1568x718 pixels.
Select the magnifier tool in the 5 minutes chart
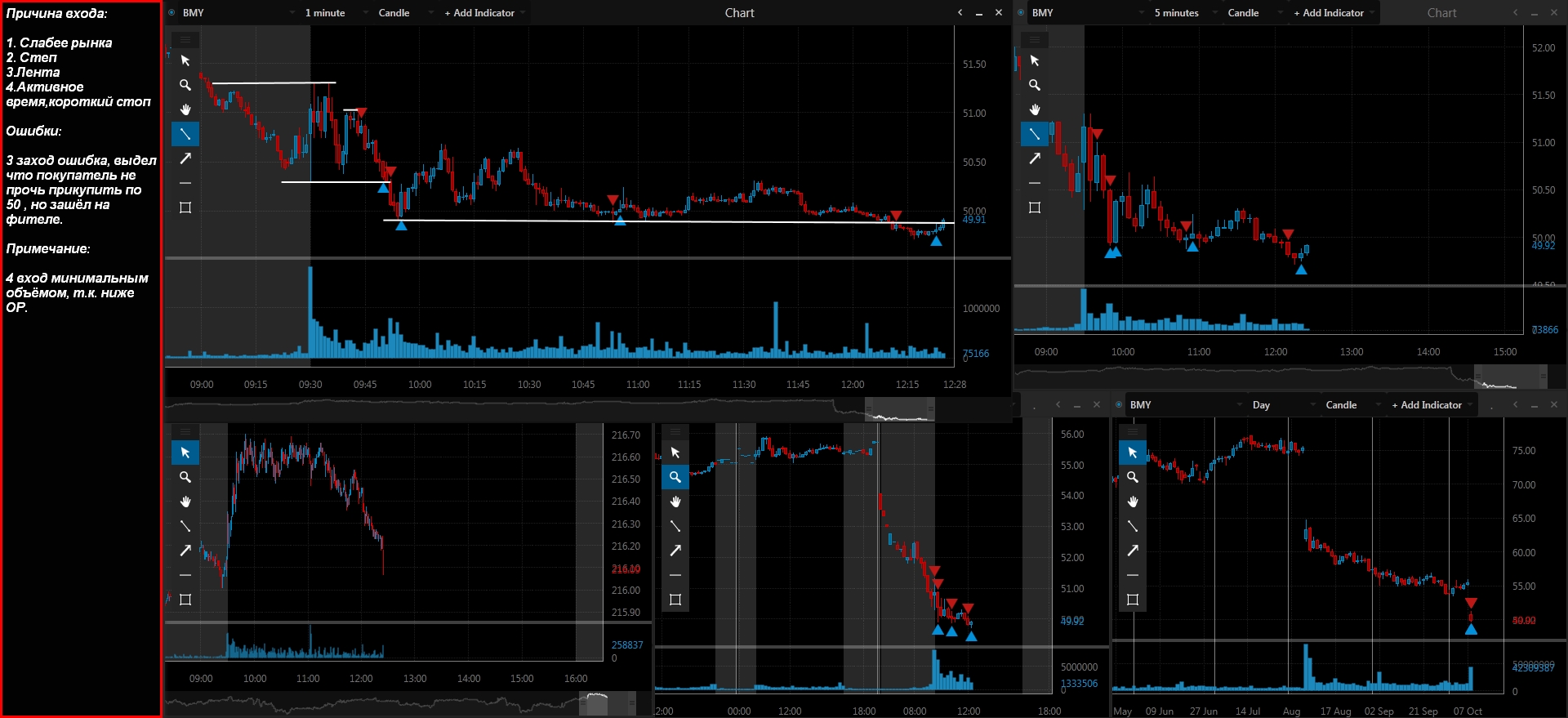[x=1035, y=85]
